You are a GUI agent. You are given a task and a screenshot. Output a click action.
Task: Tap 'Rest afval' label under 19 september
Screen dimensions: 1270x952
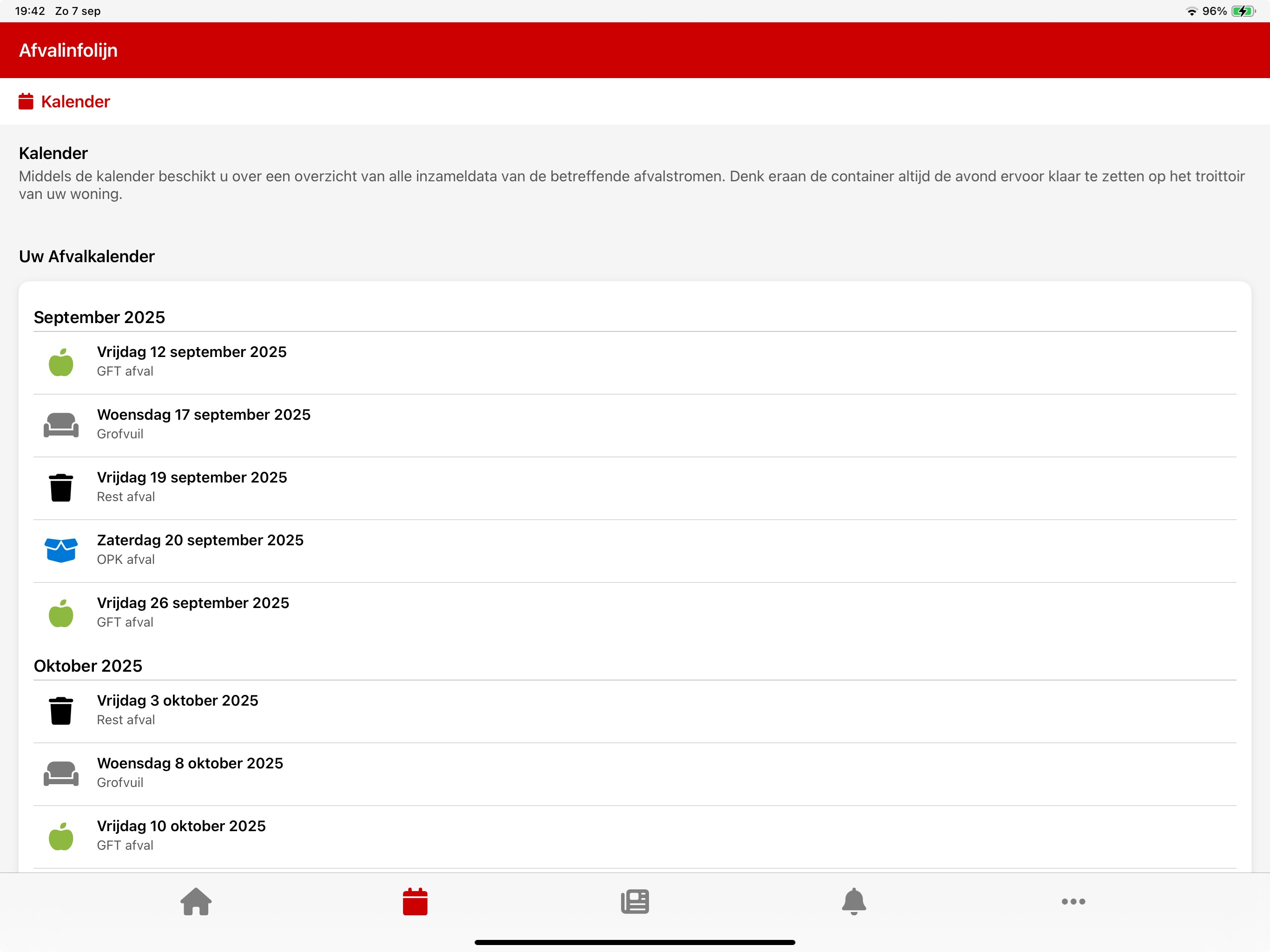[126, 497]
